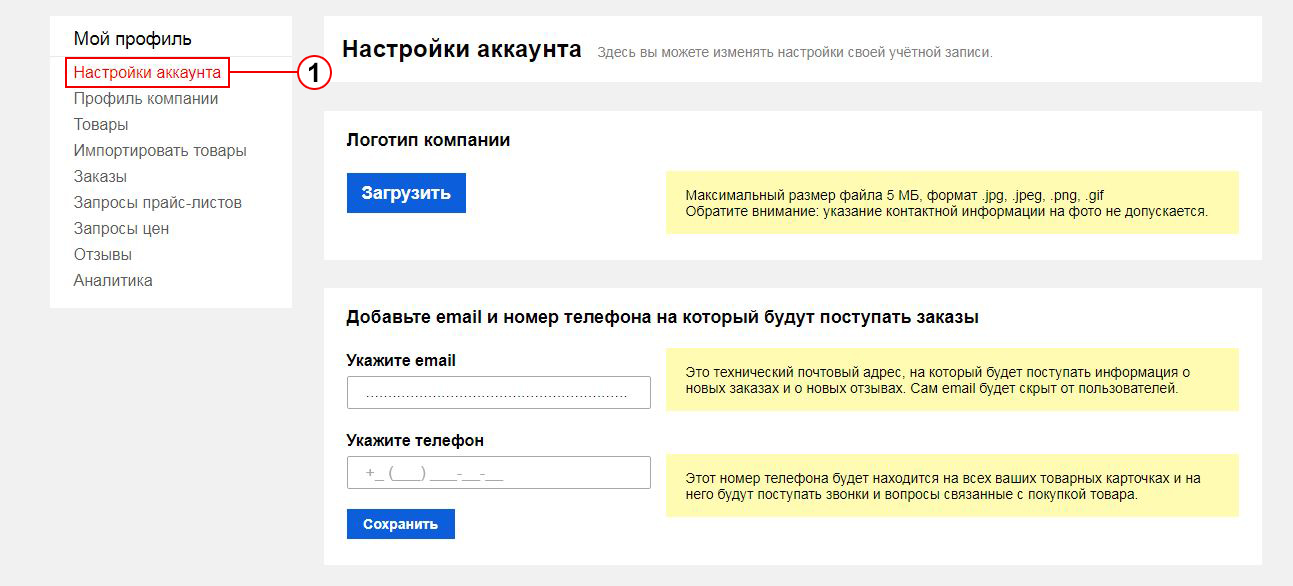Click the Сохранить button
The width and height of the screenshot is (1293, 586).
401,524
